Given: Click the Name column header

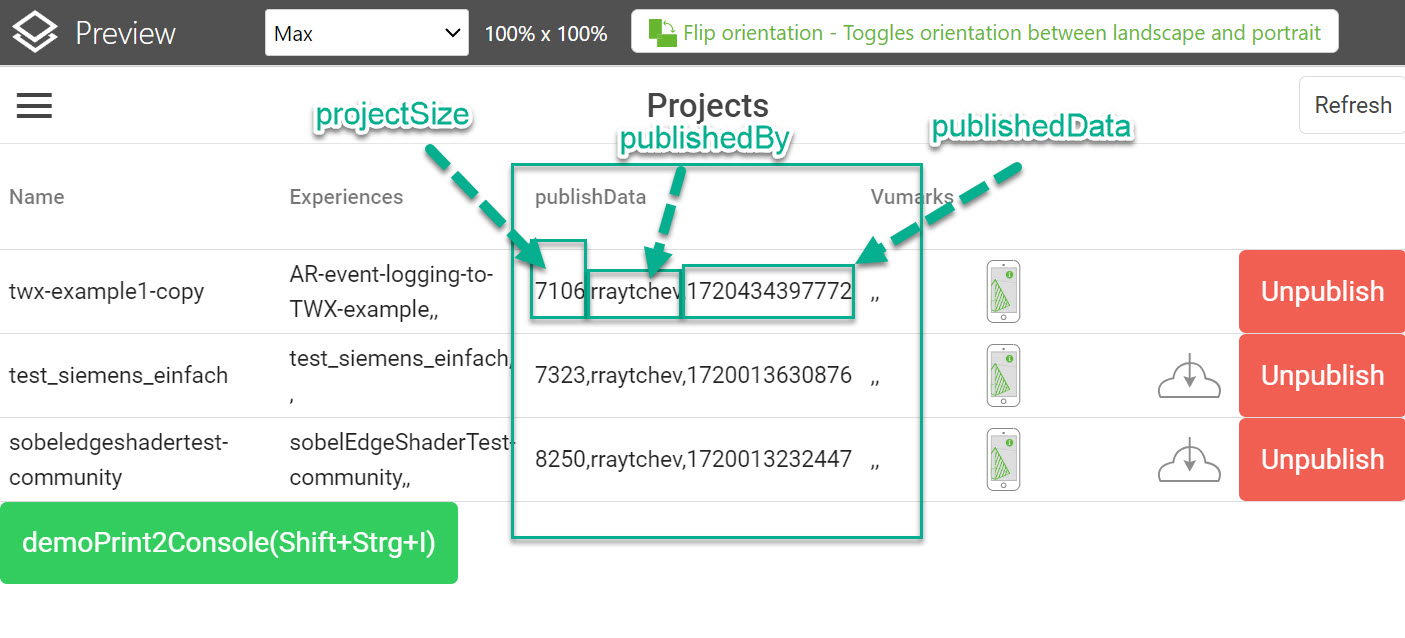Looking at the screenshot, I should click(x=37, y=197).
